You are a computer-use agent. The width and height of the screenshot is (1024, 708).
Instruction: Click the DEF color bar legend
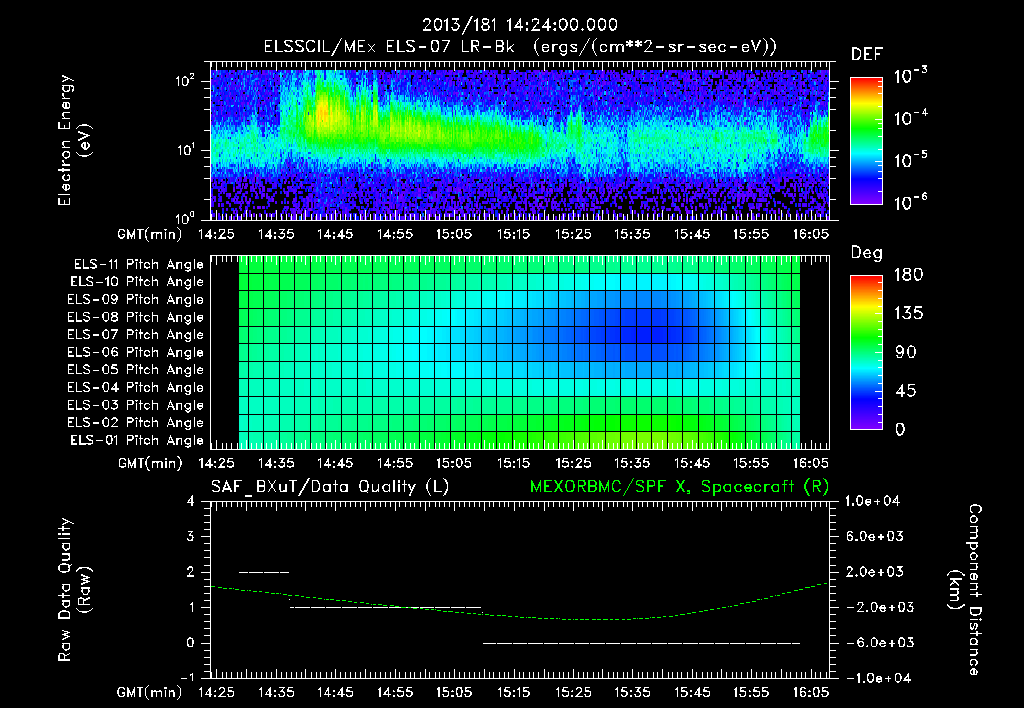866,141
